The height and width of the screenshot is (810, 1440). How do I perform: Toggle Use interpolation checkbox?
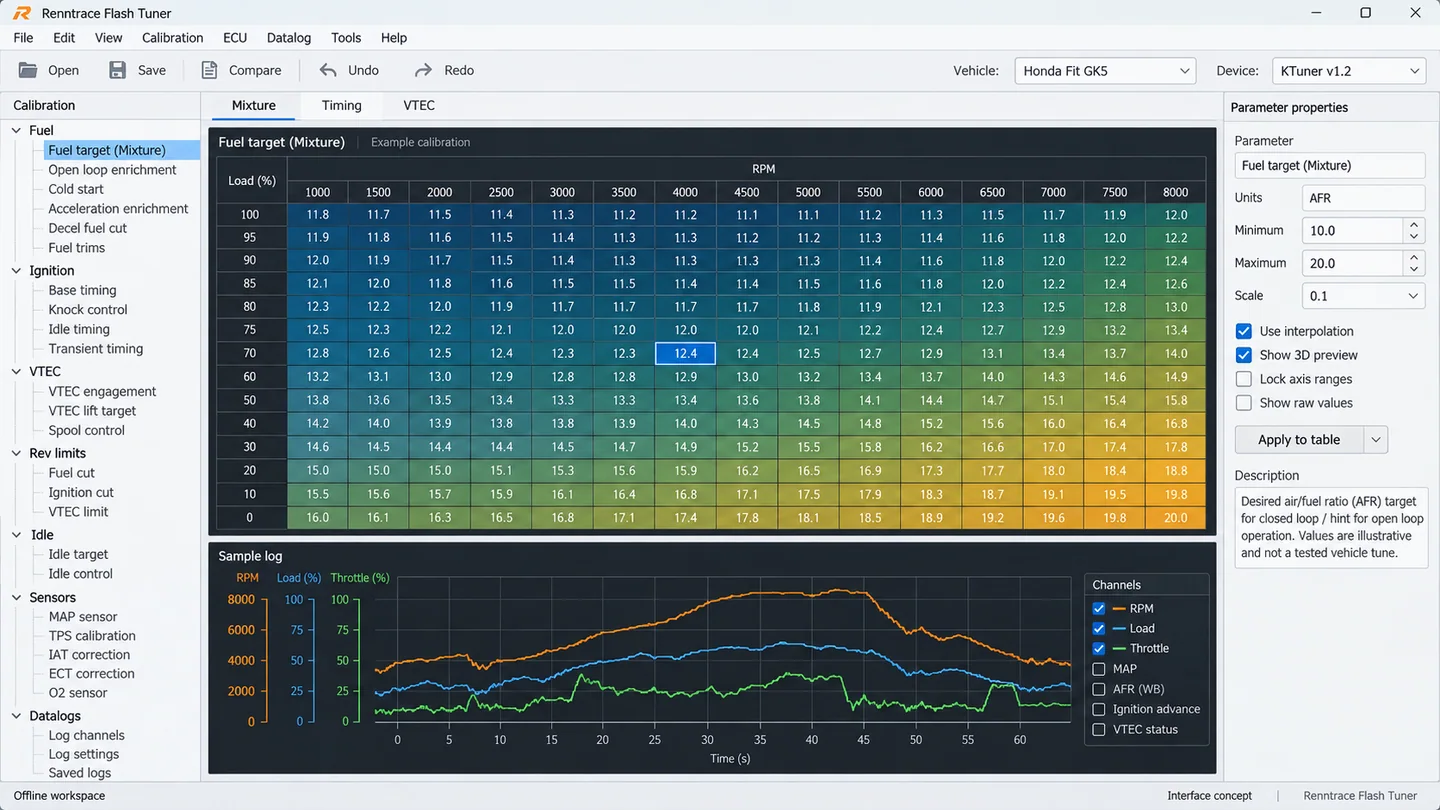(x=1243, y=331)
